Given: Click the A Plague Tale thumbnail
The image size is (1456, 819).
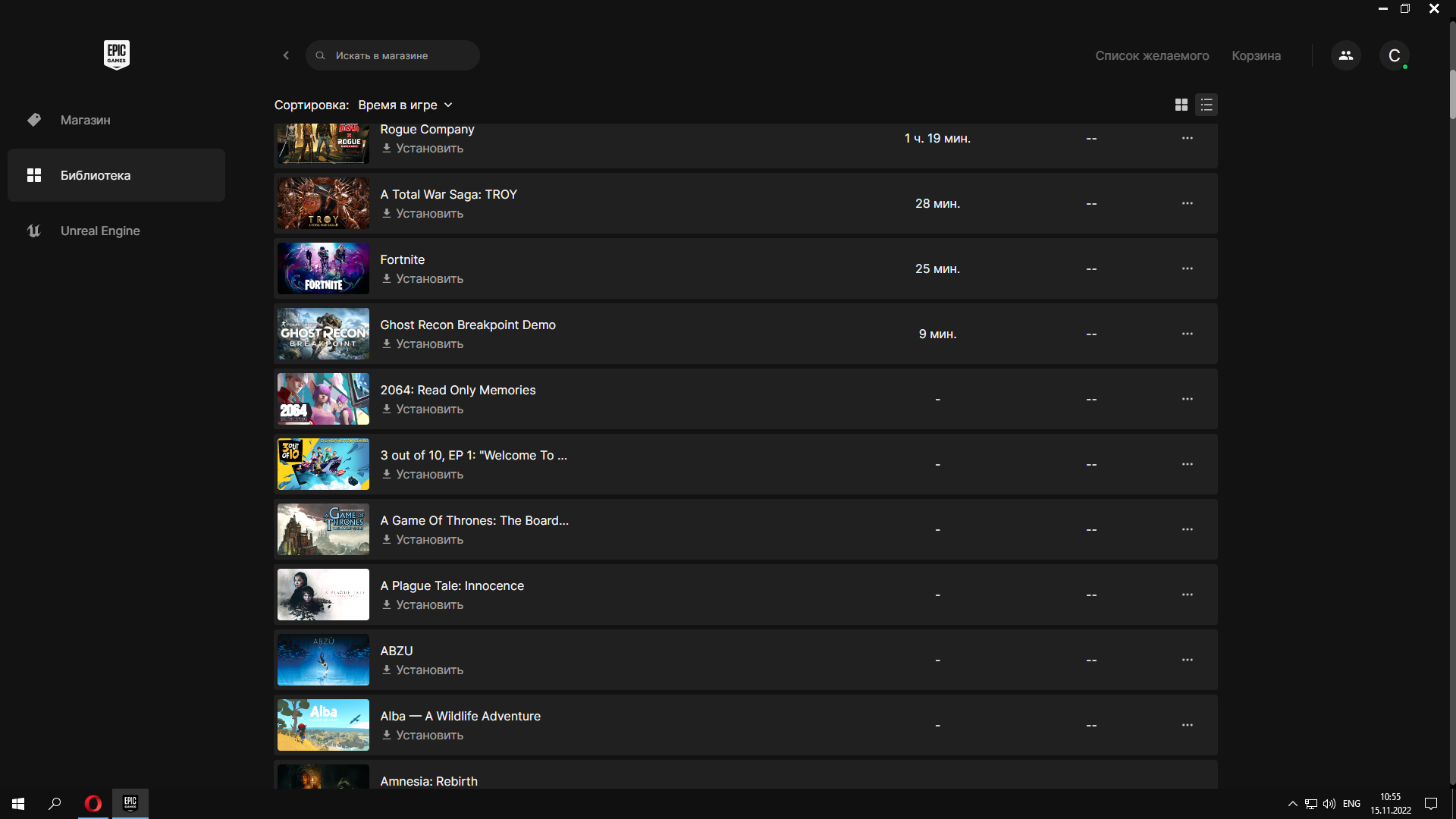Looking at the screenshot, I should pos(323,595).
